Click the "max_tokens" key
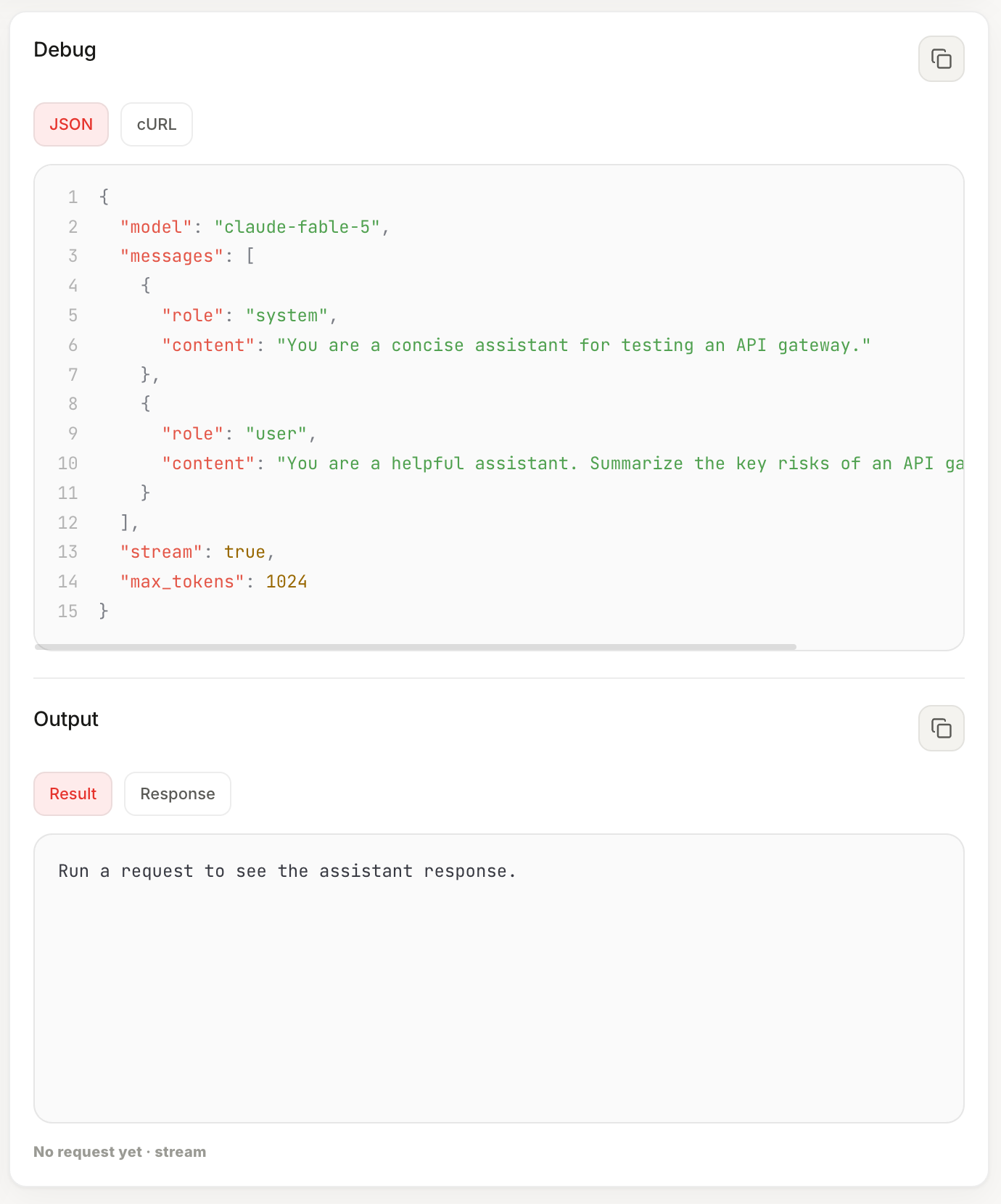 coord(183,582)
